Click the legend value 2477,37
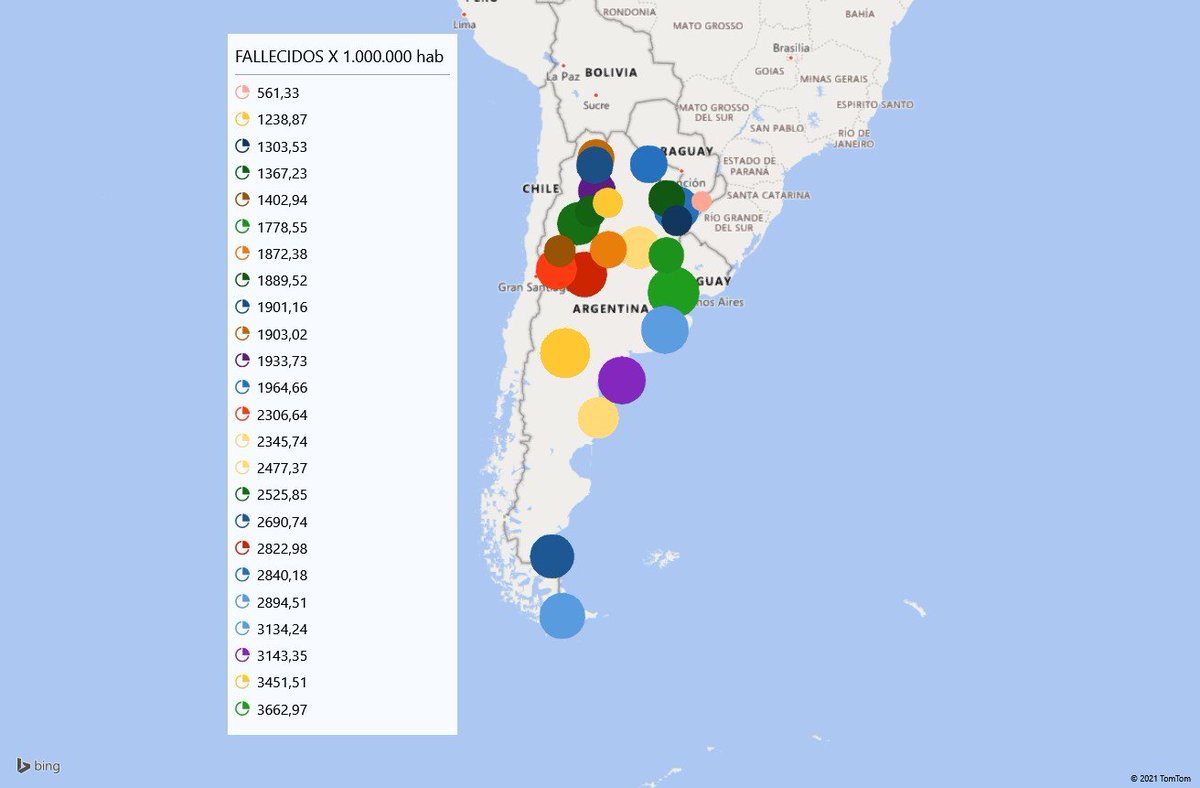1200x788 pixels. tap(282, 468)
